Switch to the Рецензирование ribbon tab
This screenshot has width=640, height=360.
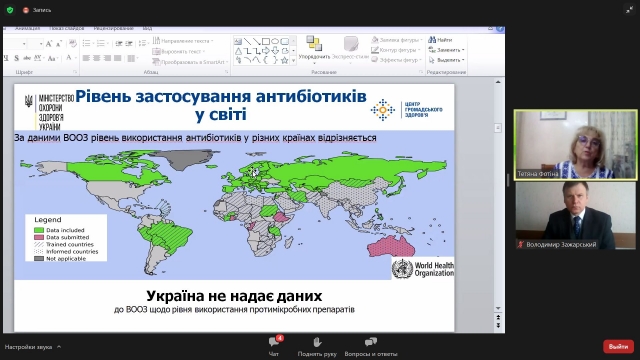point(113,28)
